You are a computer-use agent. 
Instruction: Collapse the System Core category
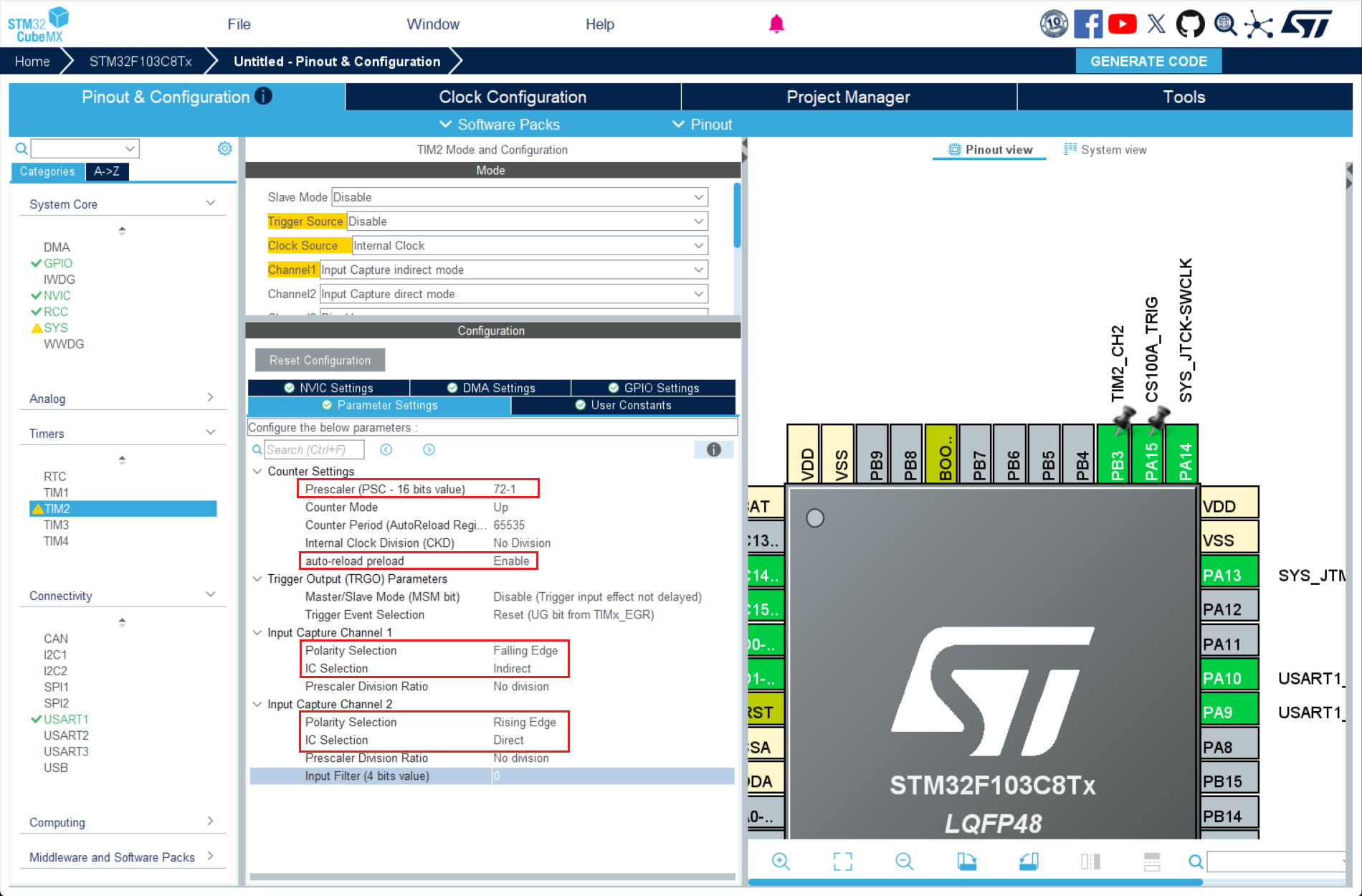click(x=211, y=204)
